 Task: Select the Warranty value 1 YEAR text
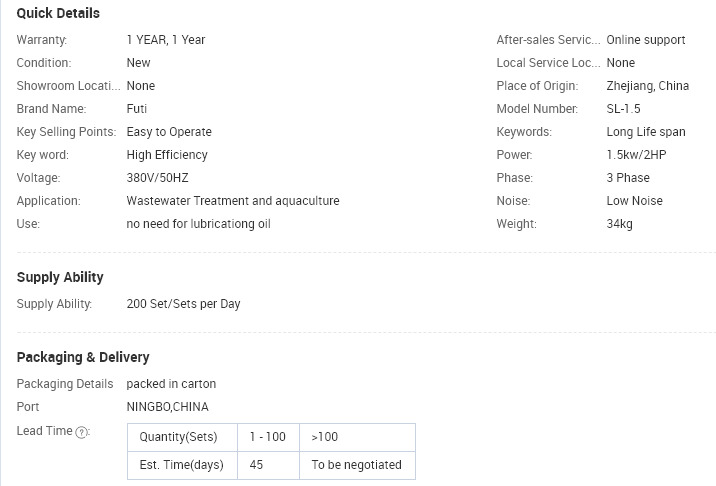point(146,40)
